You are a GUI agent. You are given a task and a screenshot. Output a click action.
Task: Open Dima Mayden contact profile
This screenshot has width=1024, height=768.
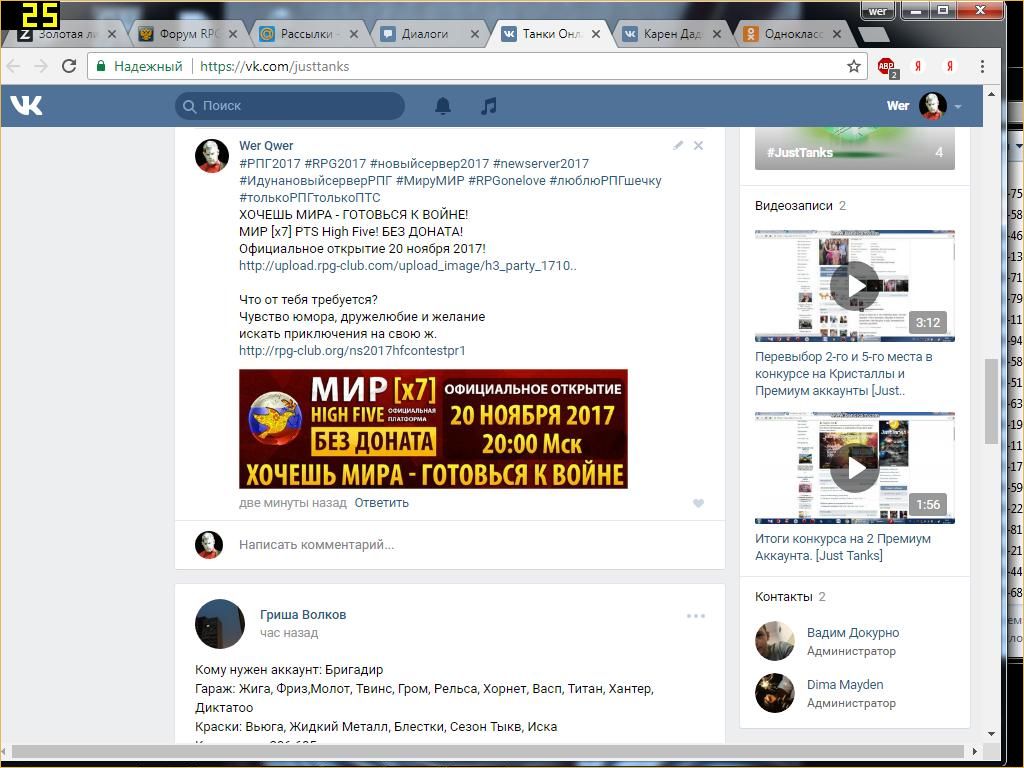click(x=845, y=684)
